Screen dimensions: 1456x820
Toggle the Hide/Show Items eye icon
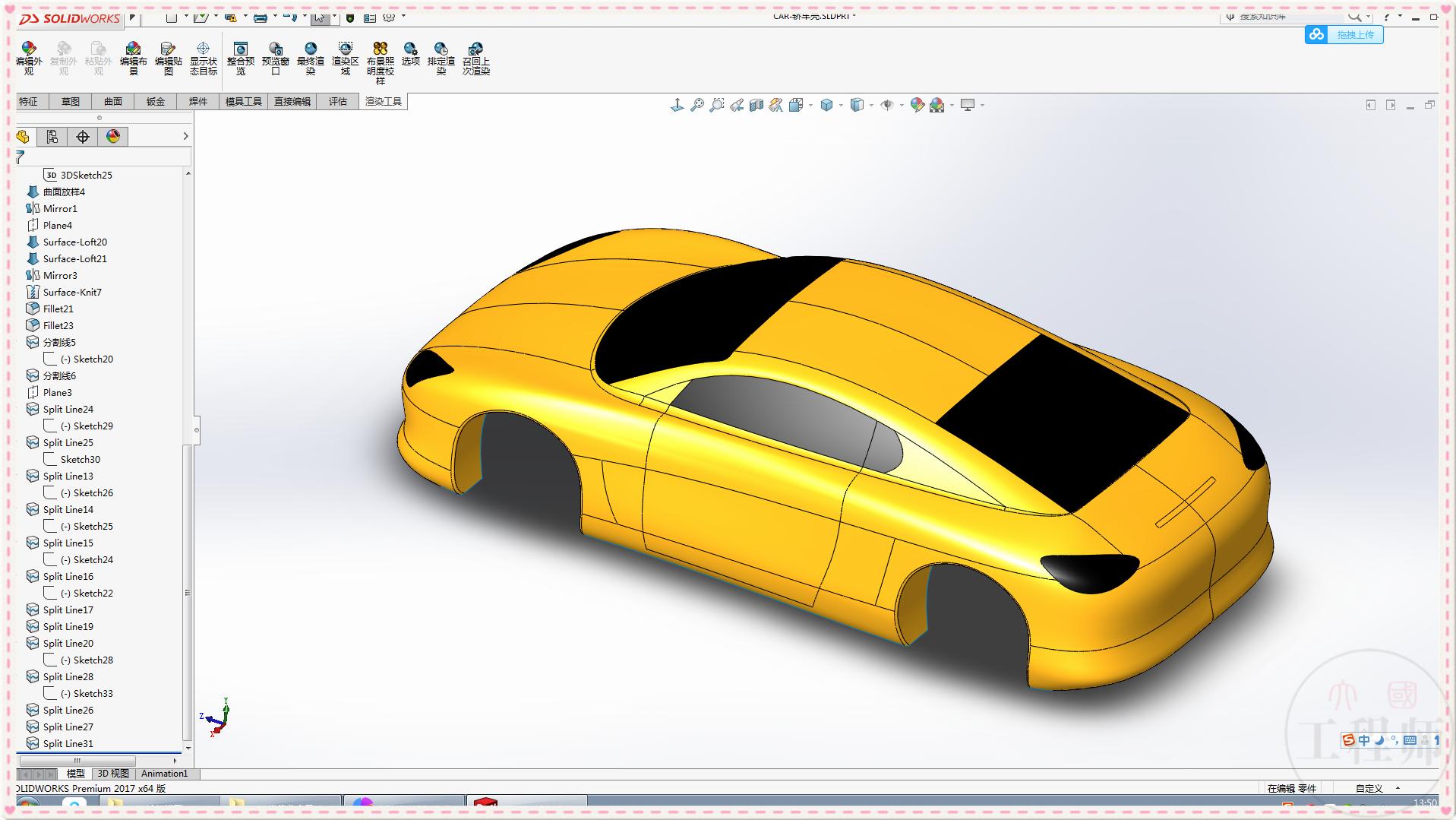point(886,104)
